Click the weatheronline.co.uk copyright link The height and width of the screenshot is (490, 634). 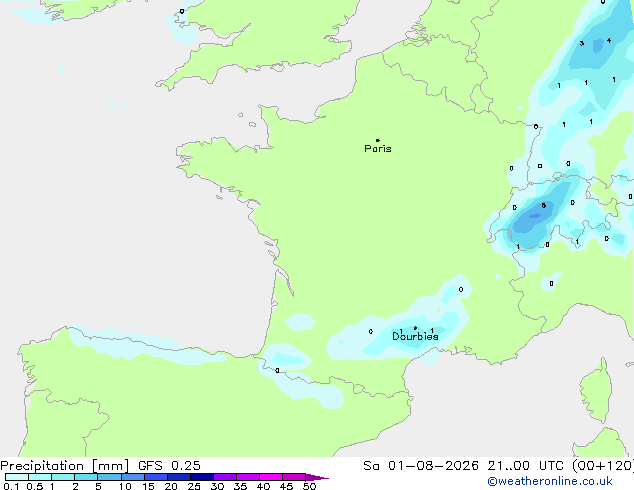(x=550, y=481)
